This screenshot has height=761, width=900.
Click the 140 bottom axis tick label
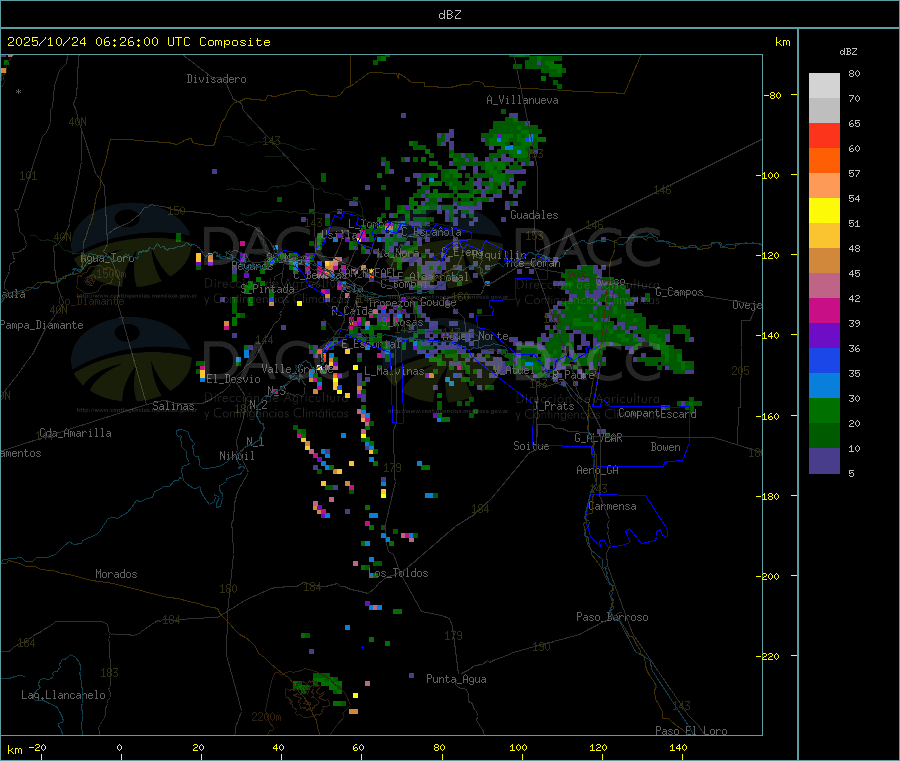coord(678,748)
